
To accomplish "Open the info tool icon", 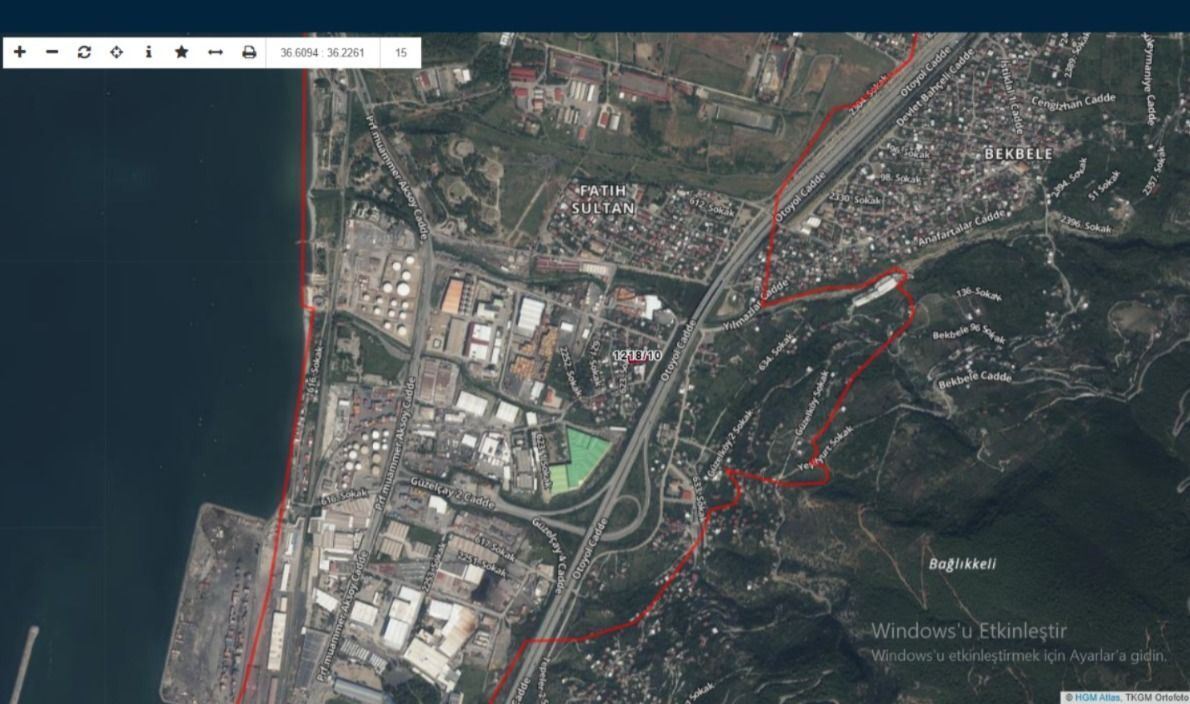I will [149, 52].
